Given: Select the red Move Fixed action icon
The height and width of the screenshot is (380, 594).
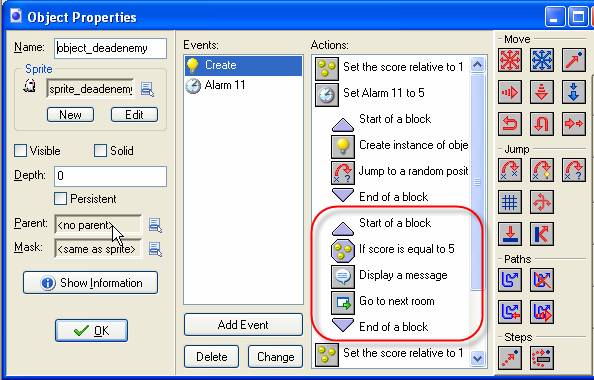Looking at the screenshot, I should pyautogui.click(x=510, y=60).
